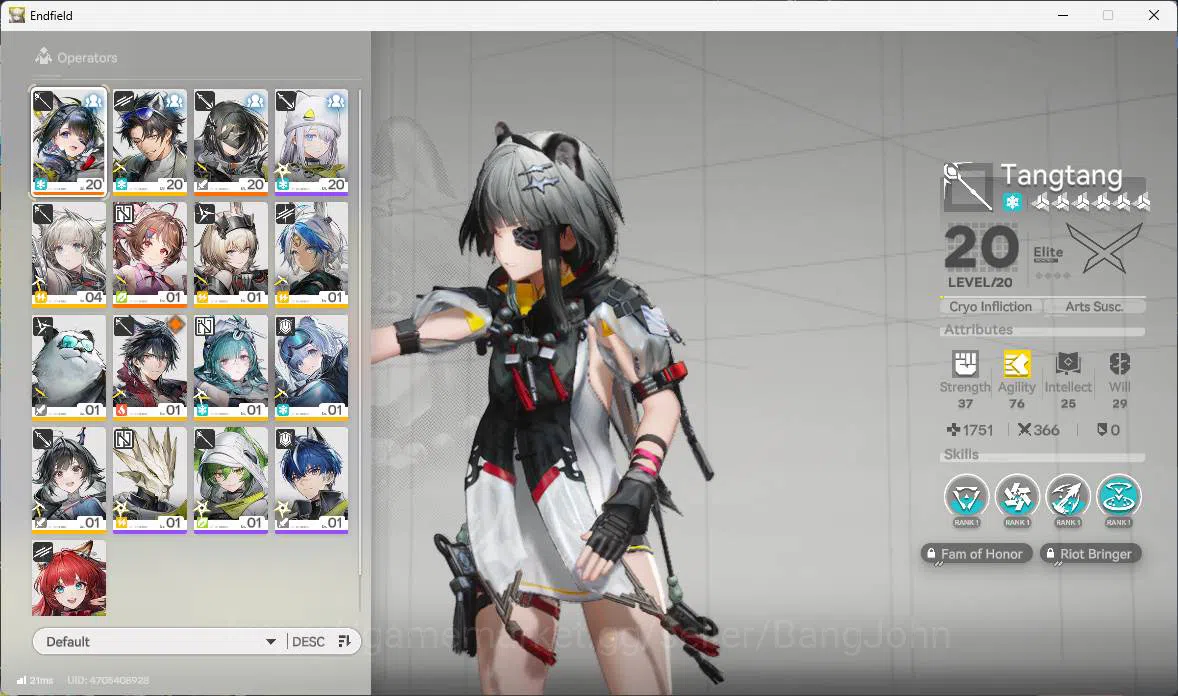Select the blonde operator wearing a crown
The width and height of the screenshot is (1178, 696).
pyautogui.click(x=231, y=255)
